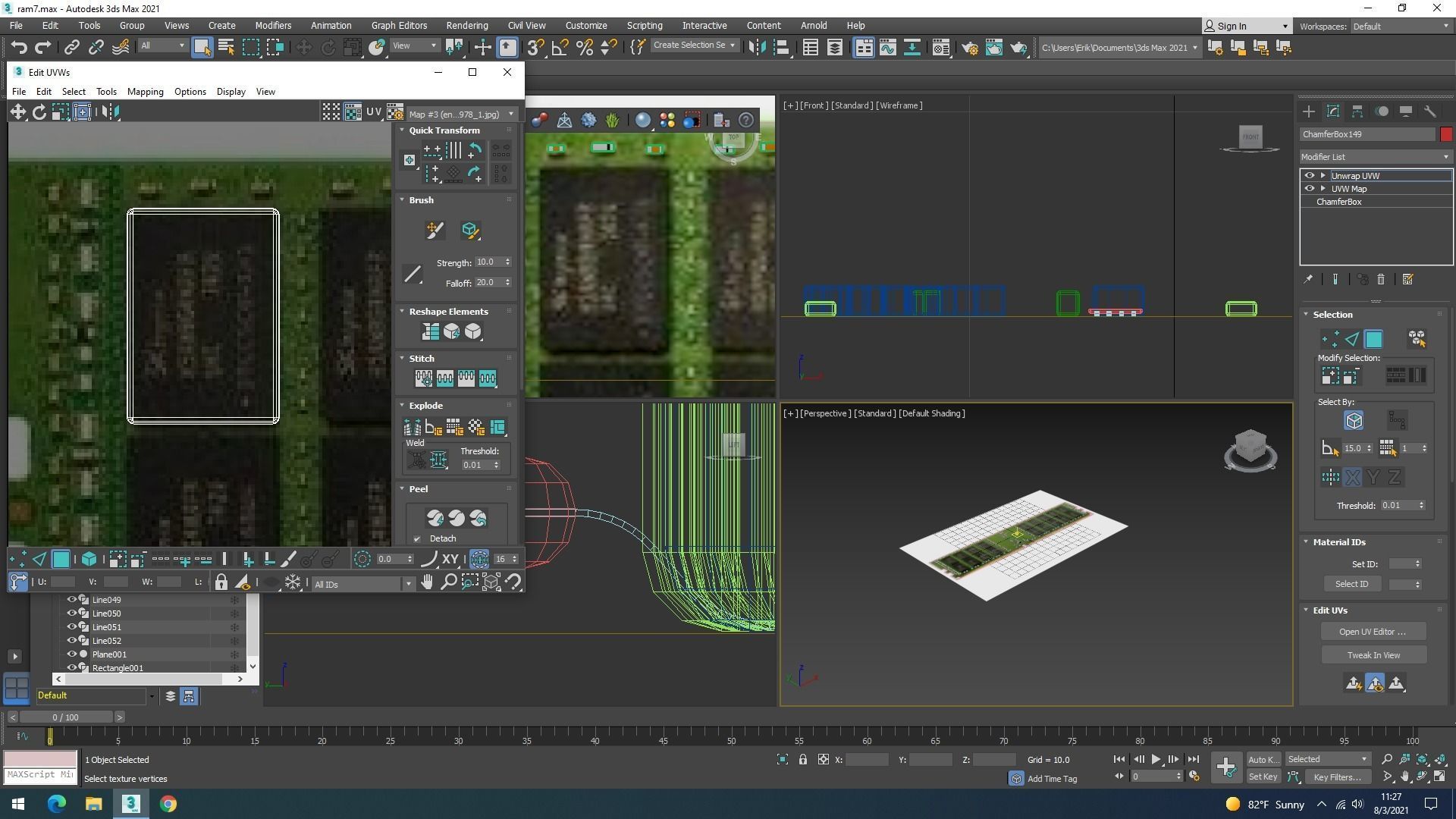Open Tools menu in Edit UVWs window
This screenshot has height=819, width=1456.
(x=106, y=92)
